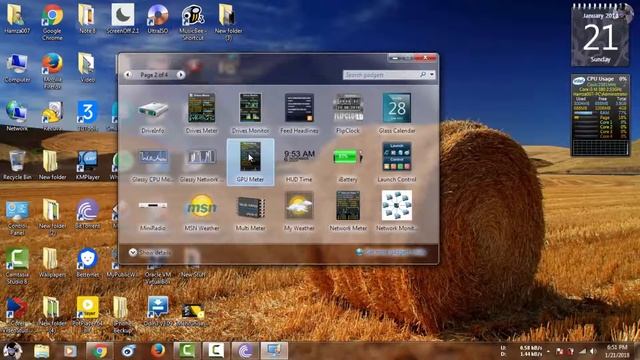The image size is (640, 360).
Task: Select the Glass Calendar gadget
Action: coord(397,113)
